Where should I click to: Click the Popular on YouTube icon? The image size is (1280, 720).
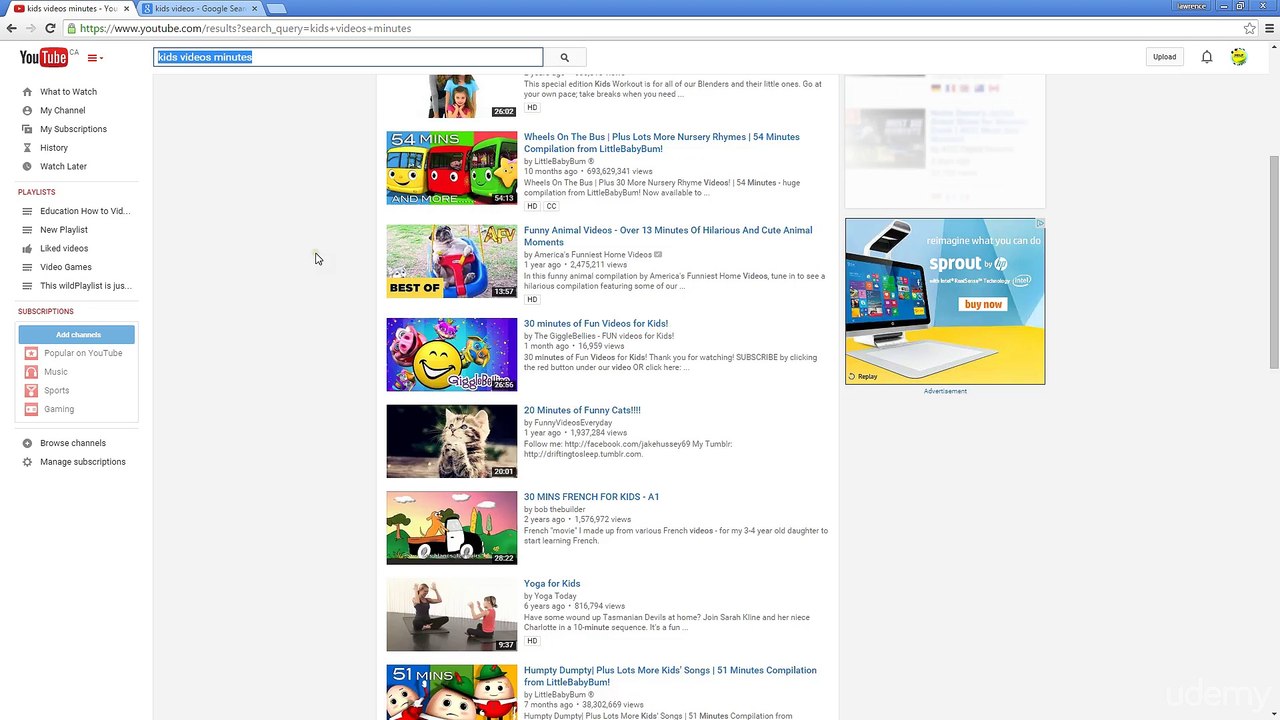coord(31,353)
